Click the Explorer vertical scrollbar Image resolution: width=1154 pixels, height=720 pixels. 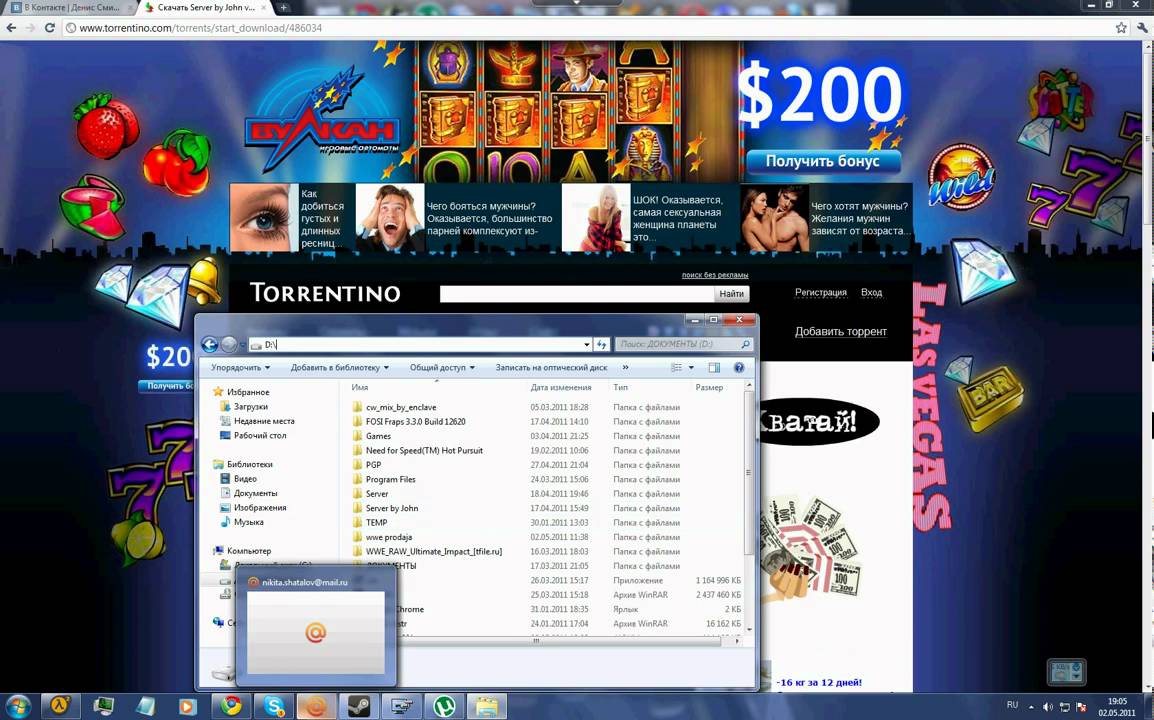click(749, 474)
